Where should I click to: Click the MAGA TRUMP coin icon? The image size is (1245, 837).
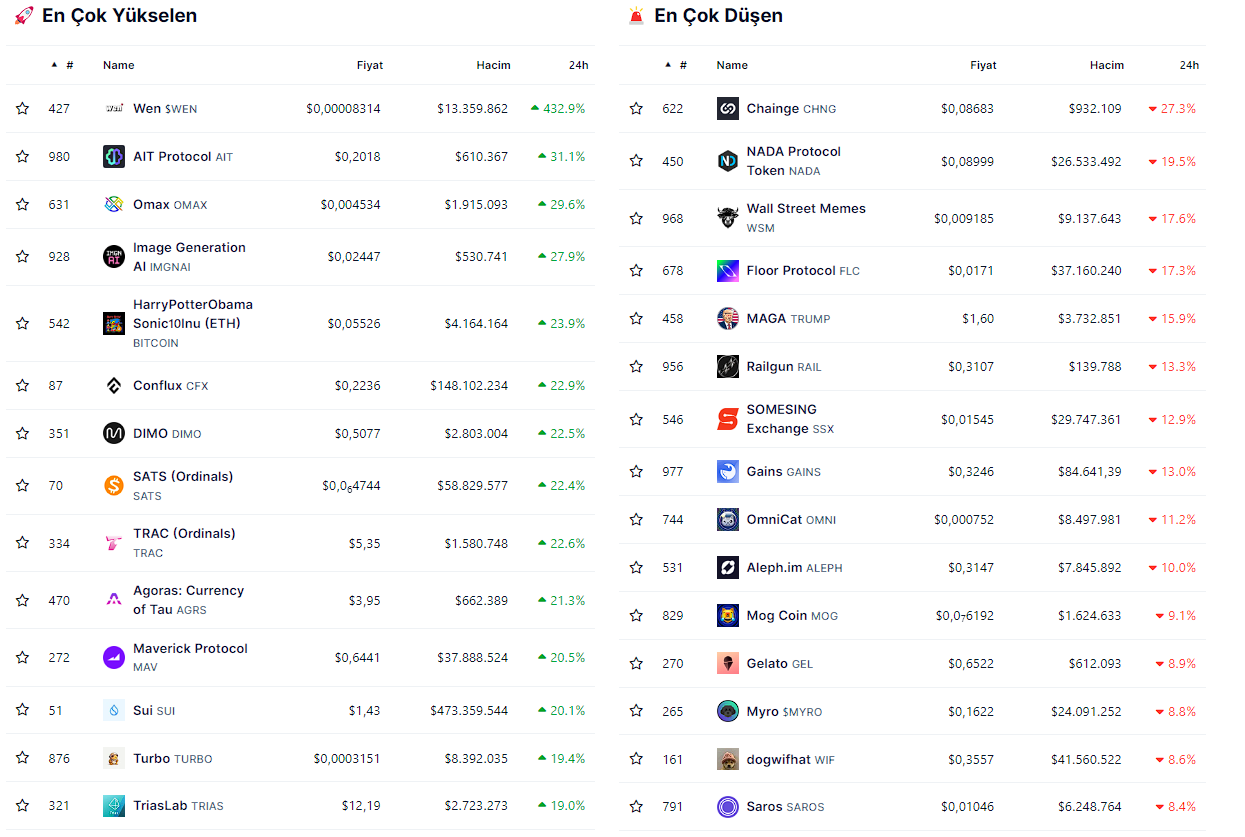tap(728, 319)
